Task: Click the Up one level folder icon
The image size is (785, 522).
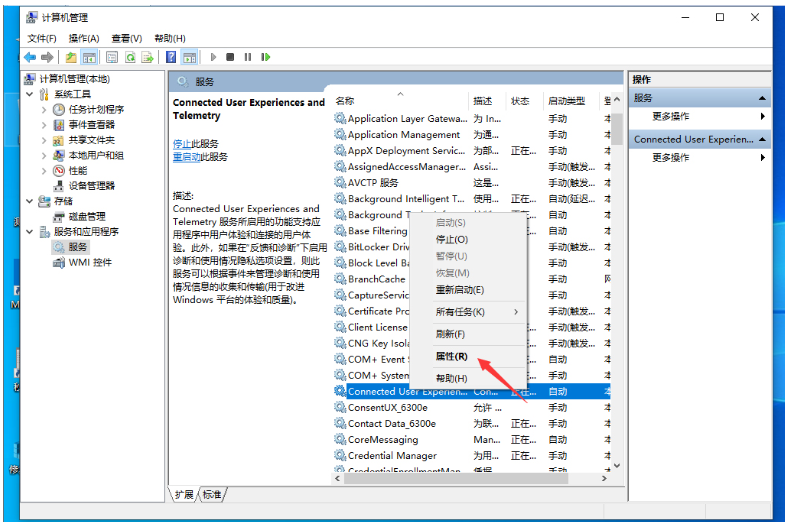Action: point(71,57)
